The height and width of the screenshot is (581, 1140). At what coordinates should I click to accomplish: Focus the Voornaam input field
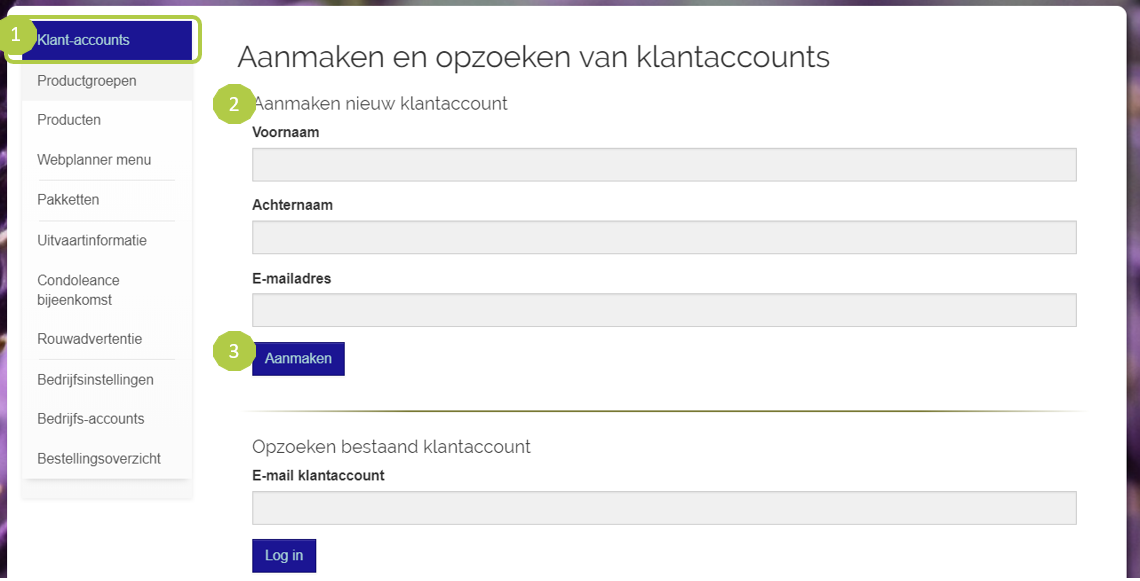(x=664, y=165)
